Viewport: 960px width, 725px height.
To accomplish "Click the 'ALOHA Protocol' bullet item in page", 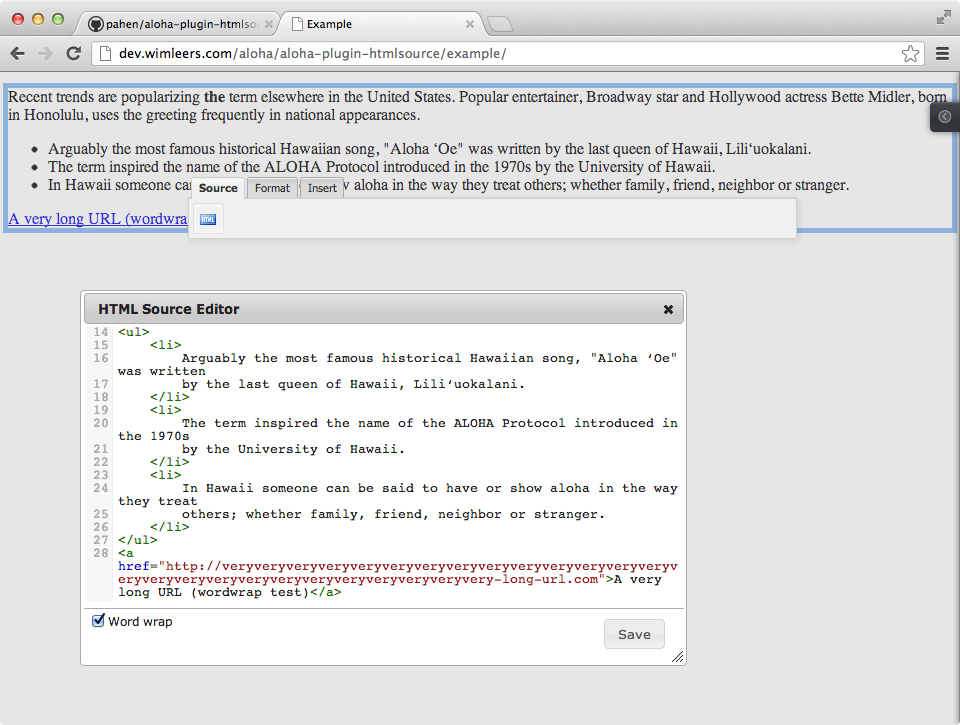I will click(381, 167).
